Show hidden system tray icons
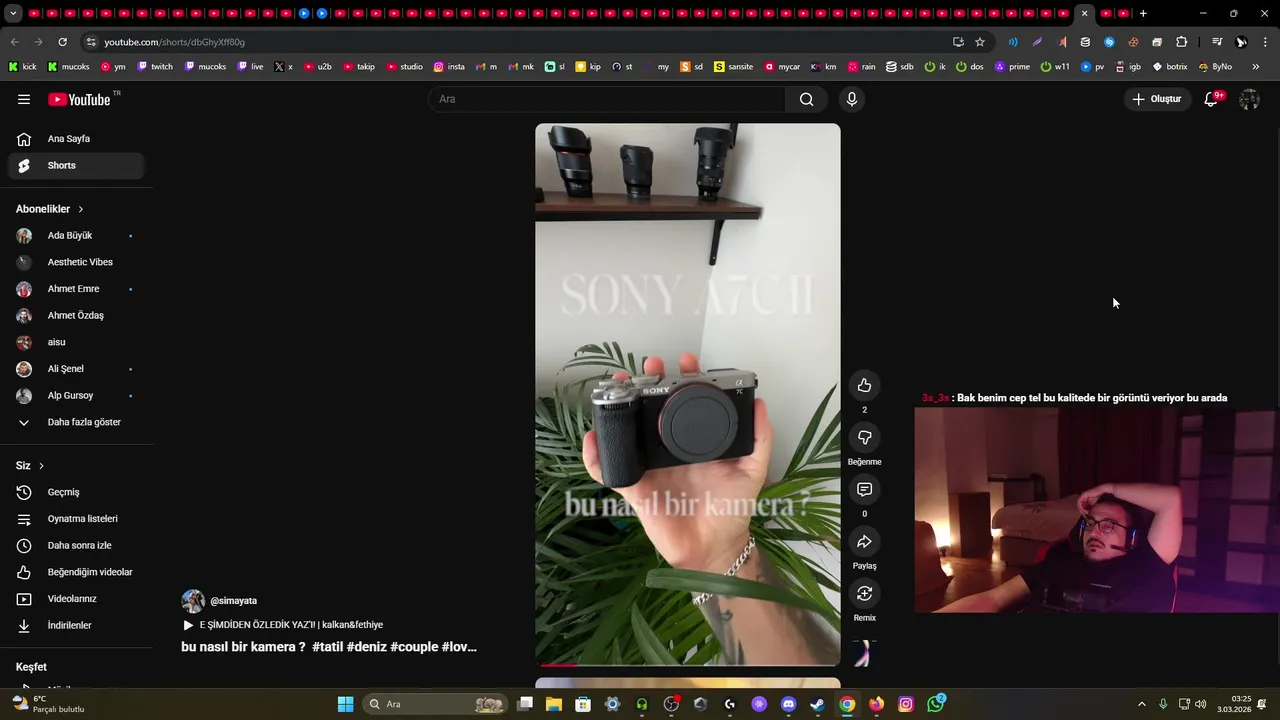 tap(1142, 704)
